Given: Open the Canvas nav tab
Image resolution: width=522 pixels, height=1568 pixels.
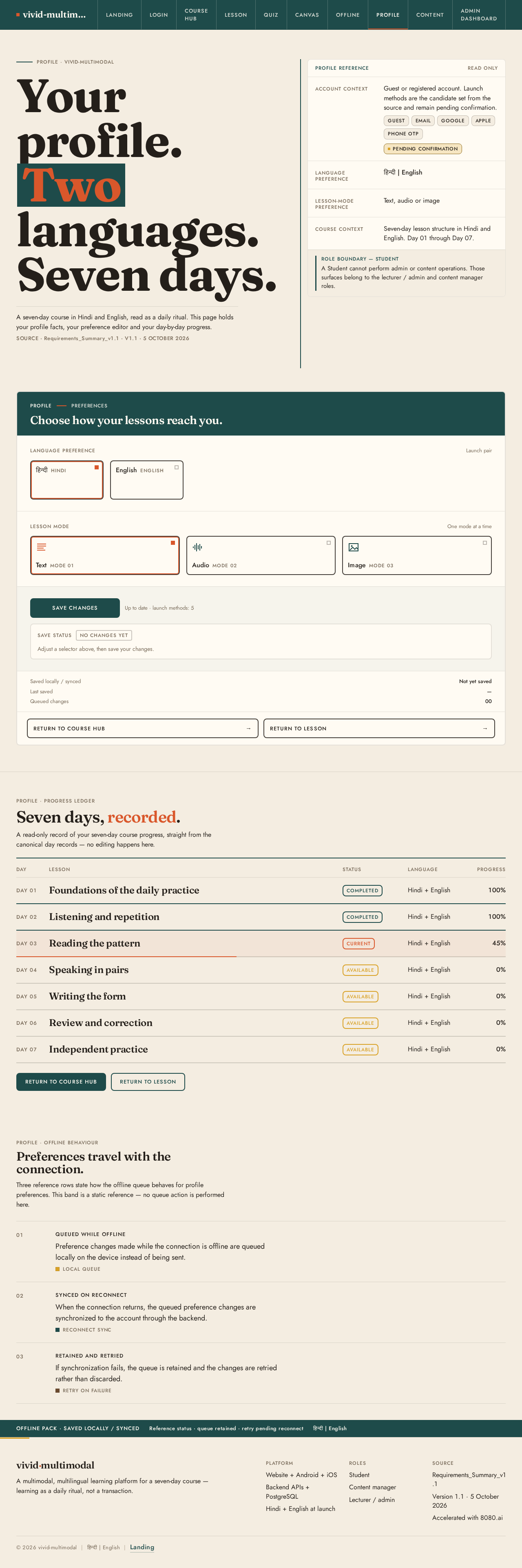Looking at the screenshot, I should [x=307, y=15].
